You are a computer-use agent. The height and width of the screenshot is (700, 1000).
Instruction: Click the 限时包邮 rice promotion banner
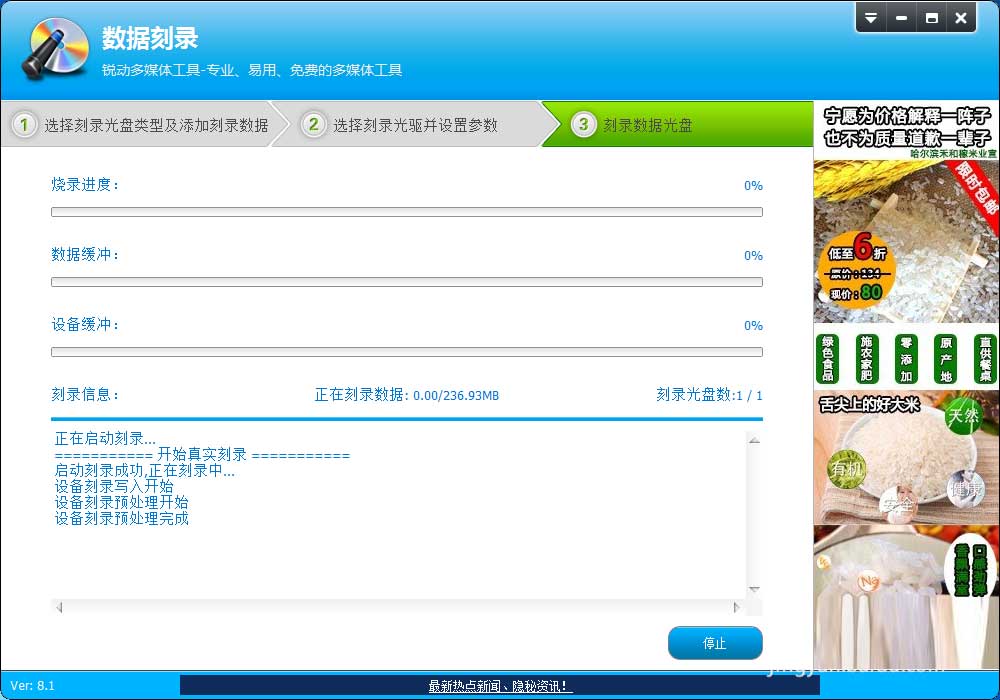click(905, 245)
